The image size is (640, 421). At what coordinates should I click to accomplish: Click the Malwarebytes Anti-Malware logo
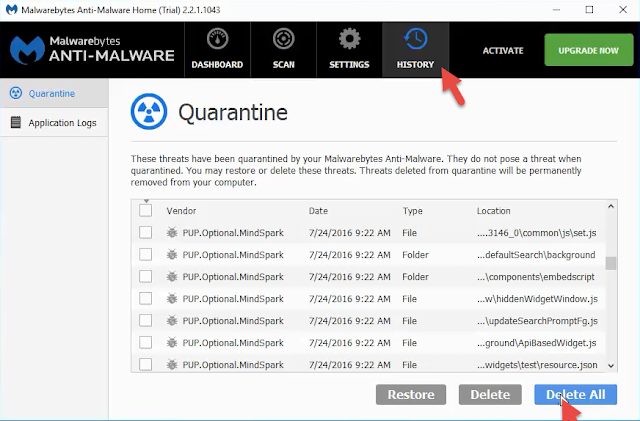coord(92,50)
